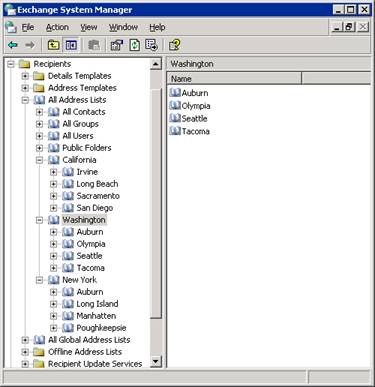Collapse the Recipients root node
The image size is (375, 387).
pos(11,64)
